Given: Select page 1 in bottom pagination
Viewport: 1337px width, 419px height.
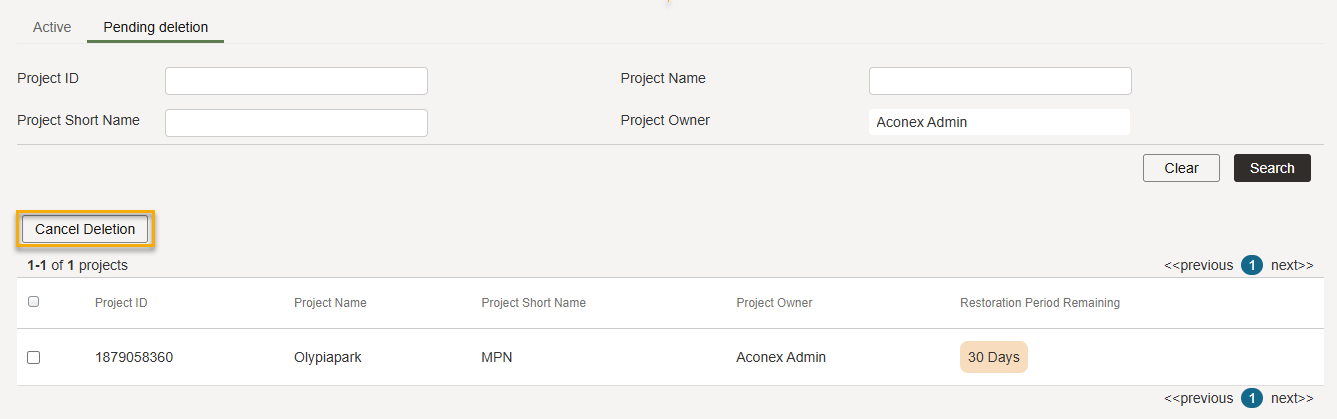Looking at the screenshot, I should point(1252,398).
